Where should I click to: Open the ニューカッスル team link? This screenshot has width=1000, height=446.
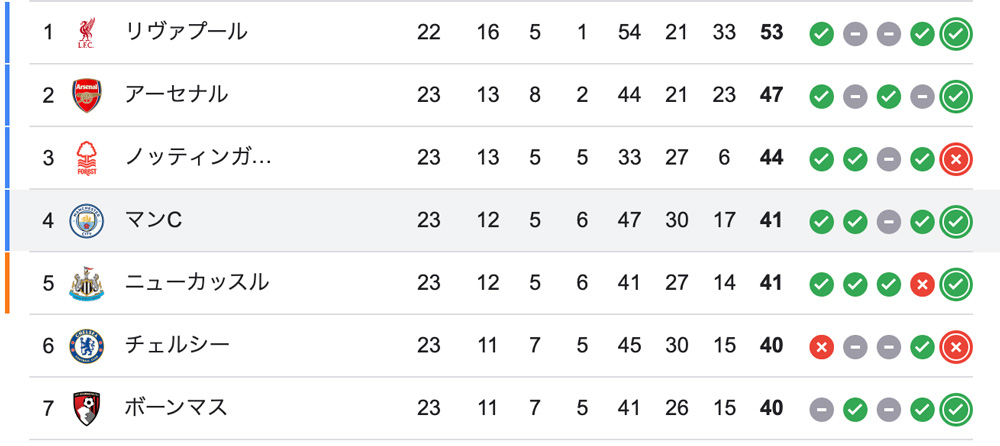197,283
